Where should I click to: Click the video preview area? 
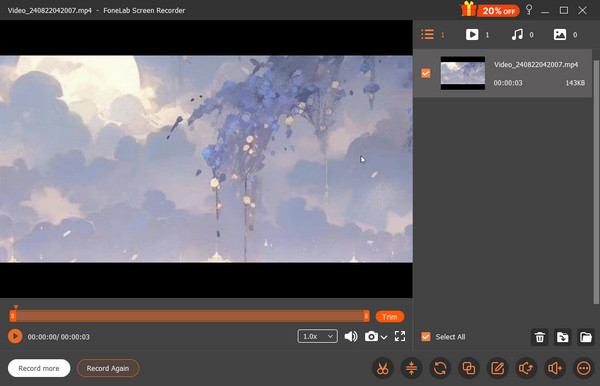206,159
